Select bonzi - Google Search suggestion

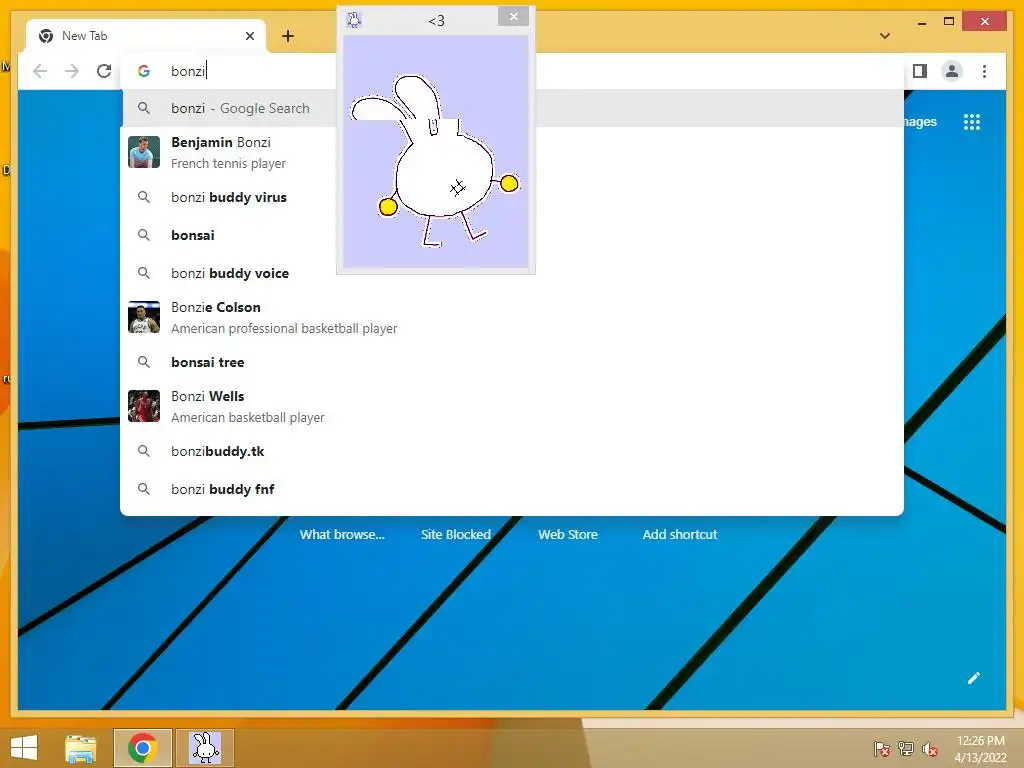[512, 108]
